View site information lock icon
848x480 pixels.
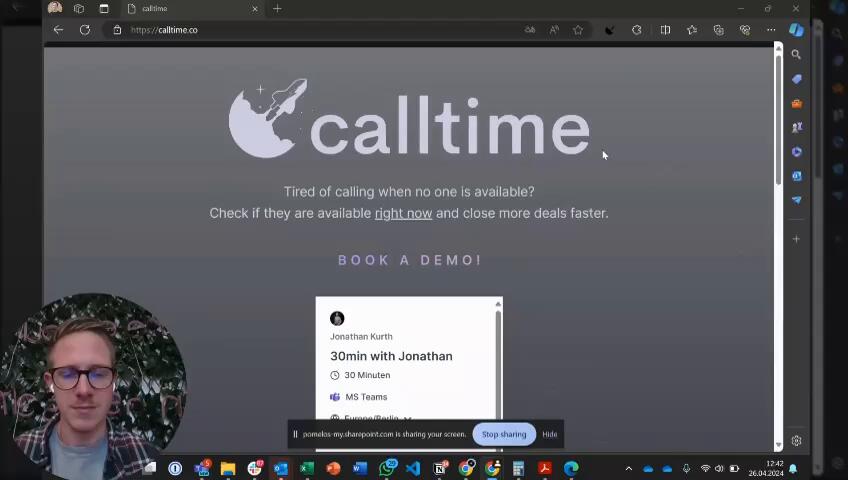117,30
